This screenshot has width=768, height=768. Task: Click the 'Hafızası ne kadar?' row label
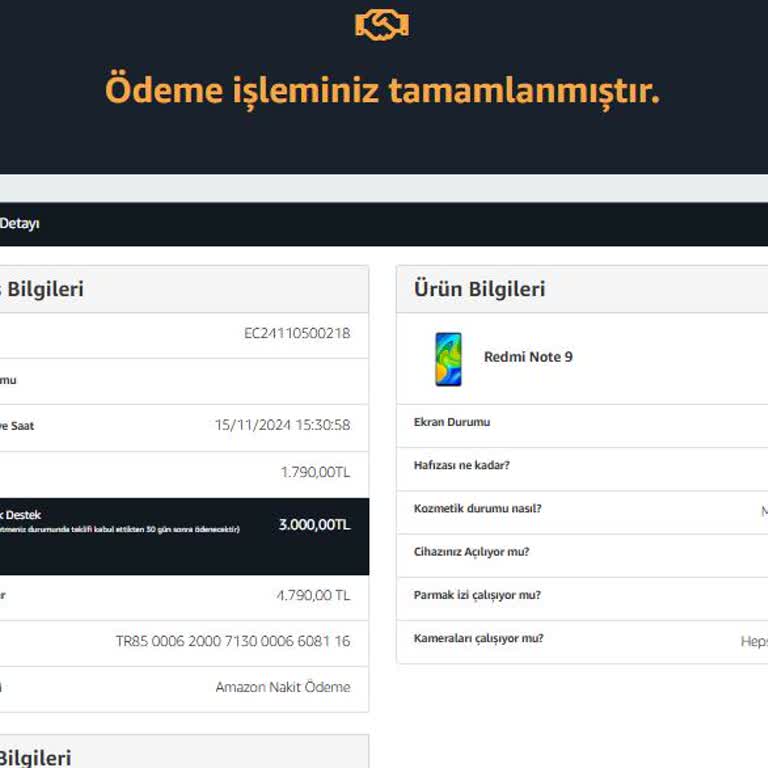(461, 465)
